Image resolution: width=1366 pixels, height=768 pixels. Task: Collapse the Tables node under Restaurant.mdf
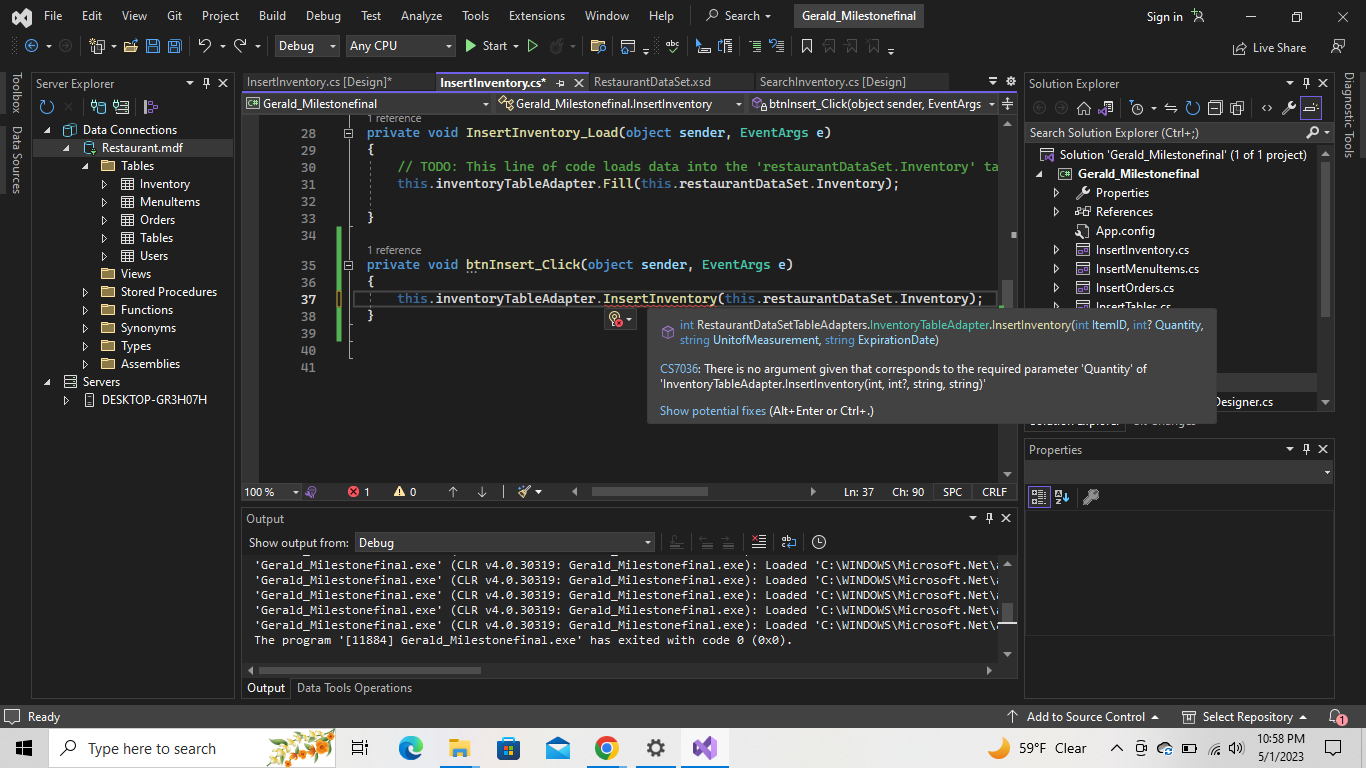click(87, 165)
